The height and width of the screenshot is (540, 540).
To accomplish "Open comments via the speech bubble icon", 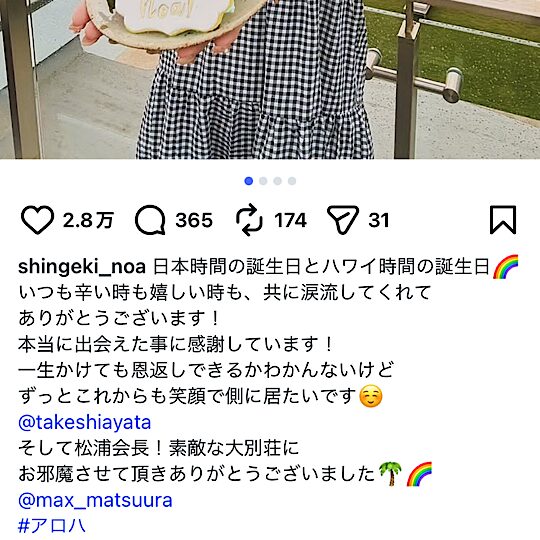I will [150, 220].
